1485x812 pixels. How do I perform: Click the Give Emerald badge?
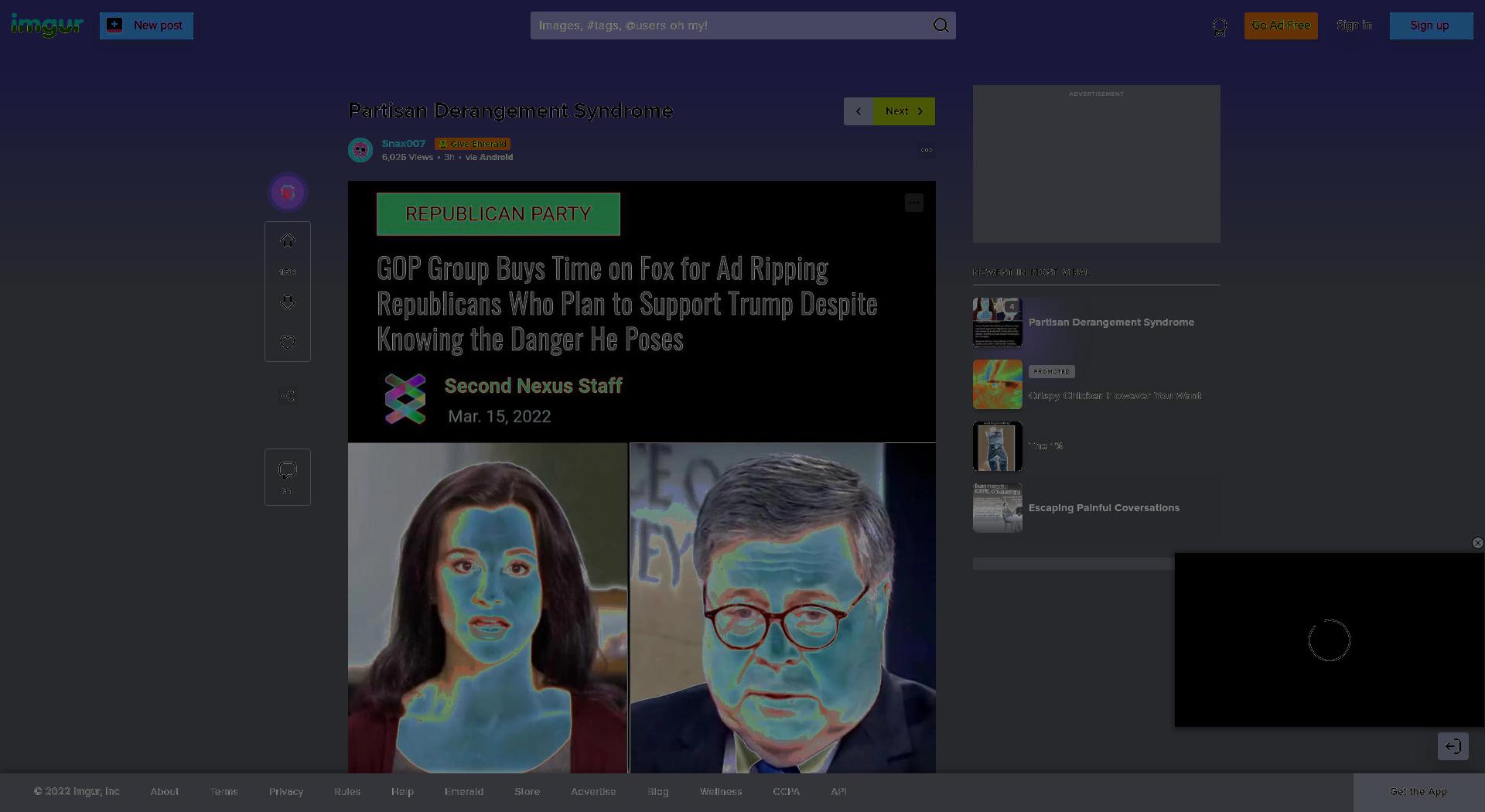[473, 144]
